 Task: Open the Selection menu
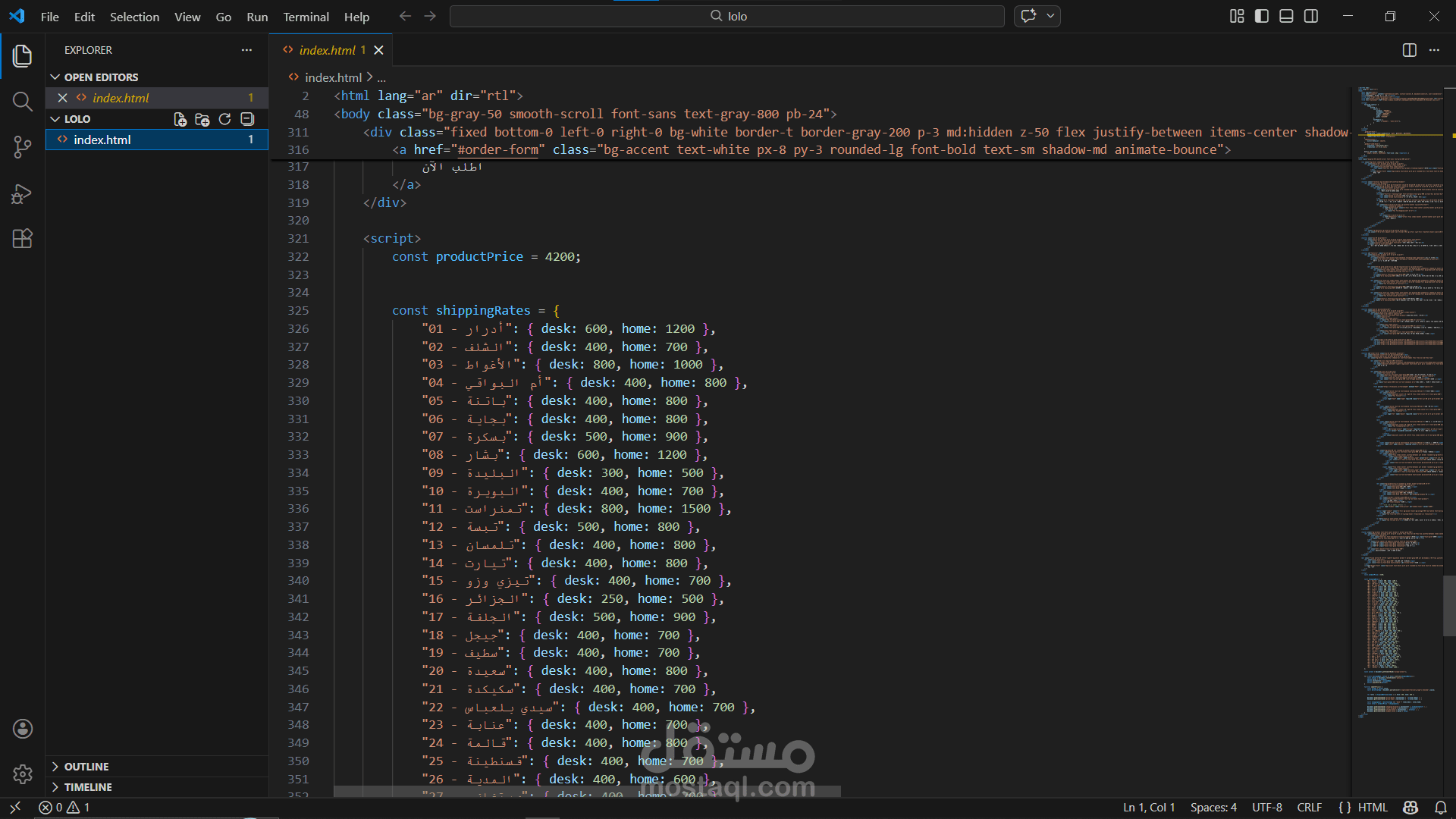click(x=134, y=17)
